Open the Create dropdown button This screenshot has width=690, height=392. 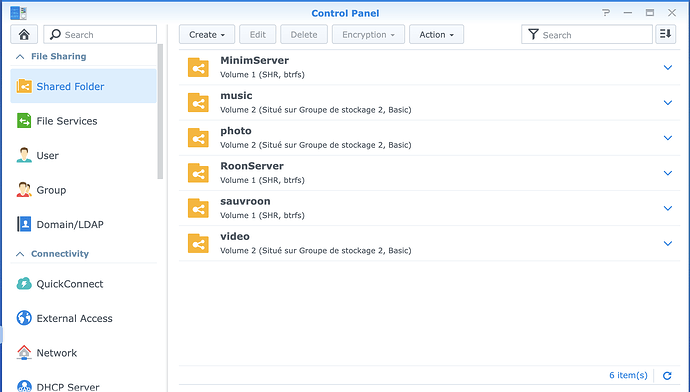click(207, 34)
